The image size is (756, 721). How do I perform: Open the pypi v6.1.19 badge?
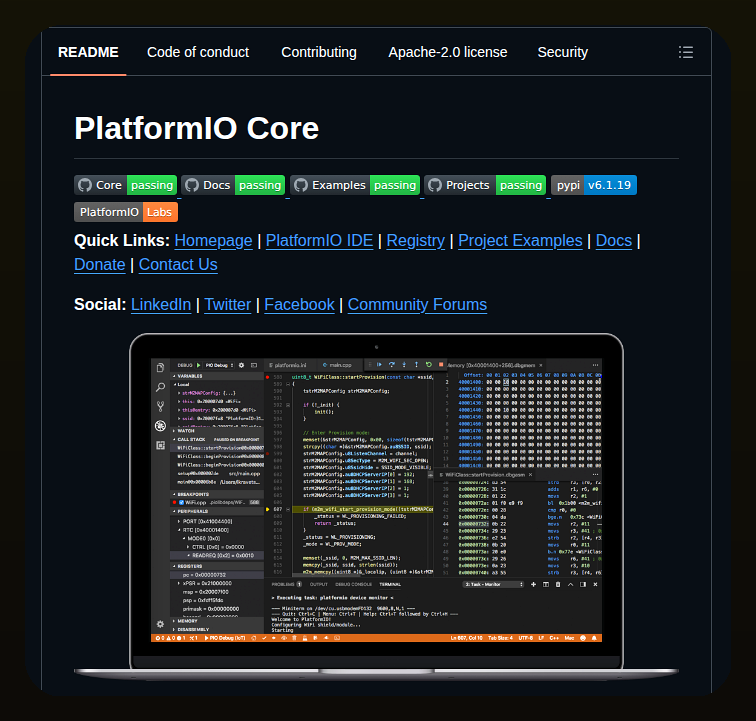594,185
